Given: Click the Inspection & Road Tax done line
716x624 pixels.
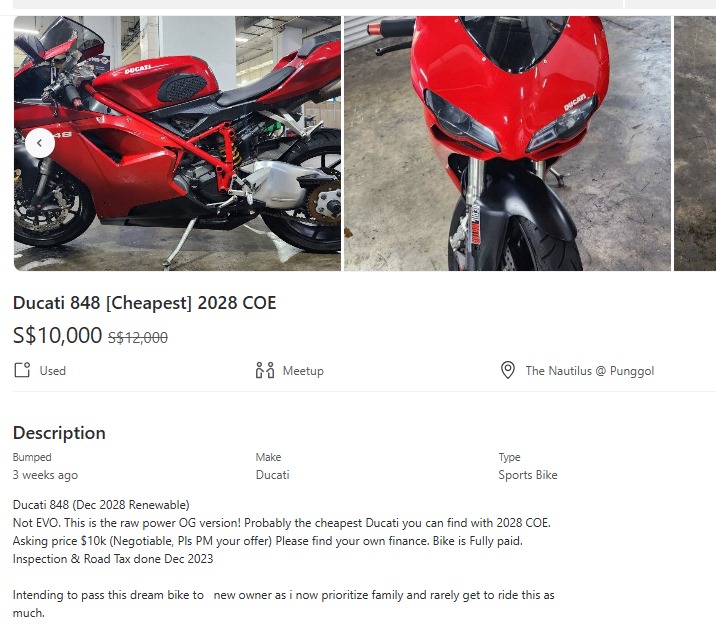Looking at the screenshot, I should point(113,559).
